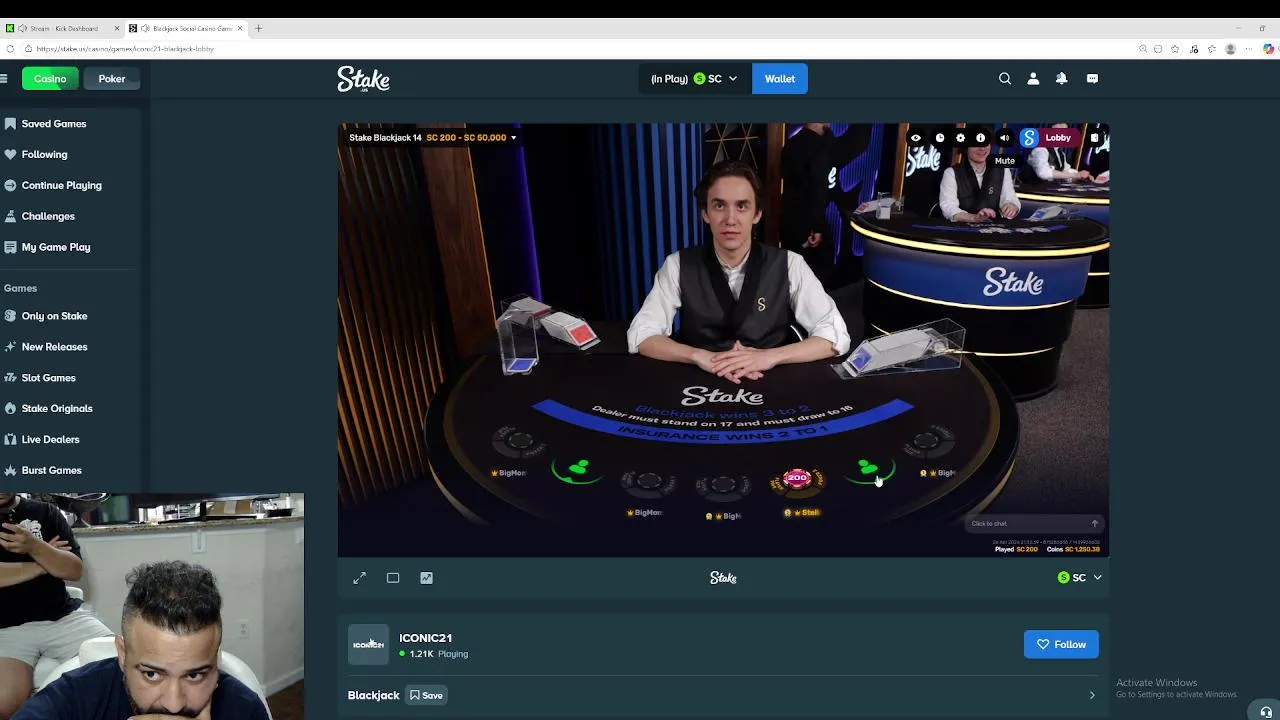Switch to the Poker tab
Viewport: 1280px width, 720px height.
(112, 79)
